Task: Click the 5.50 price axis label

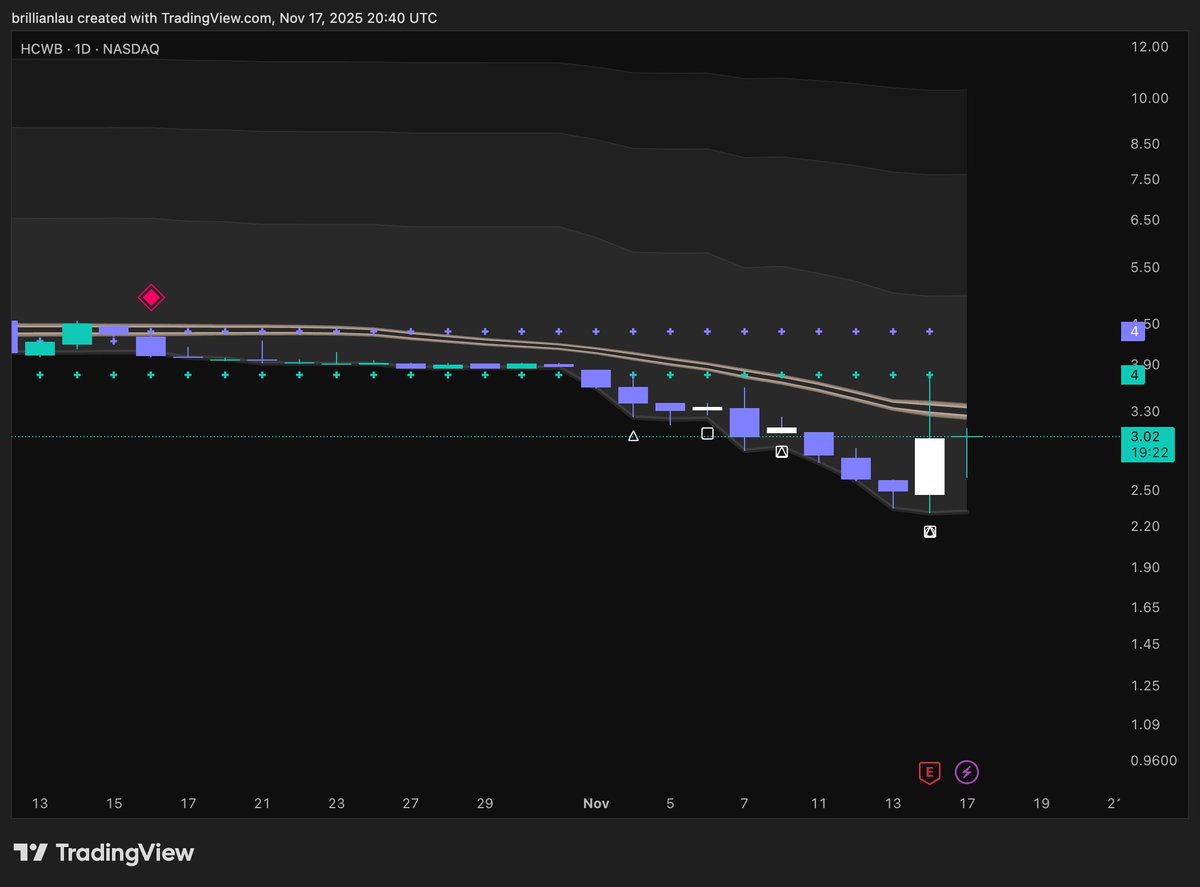Action: point(1145,267)
